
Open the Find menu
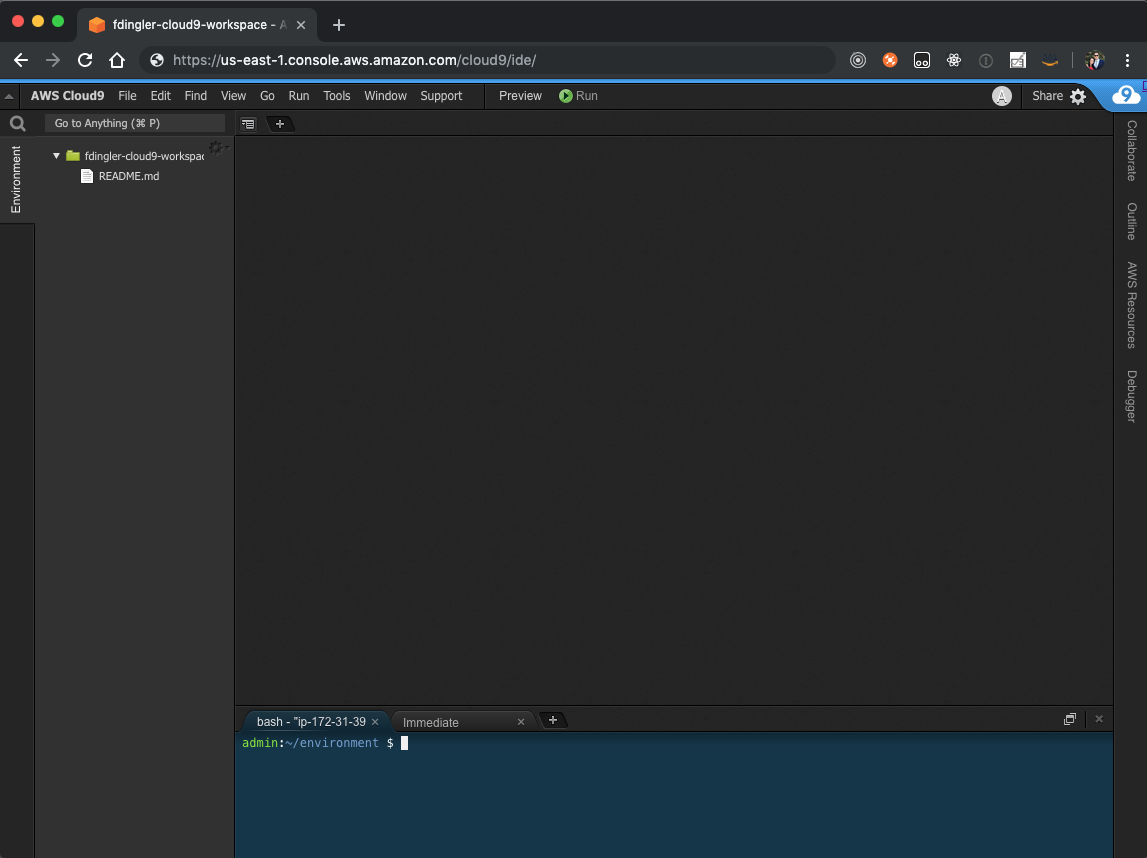(x=195, y=96)
